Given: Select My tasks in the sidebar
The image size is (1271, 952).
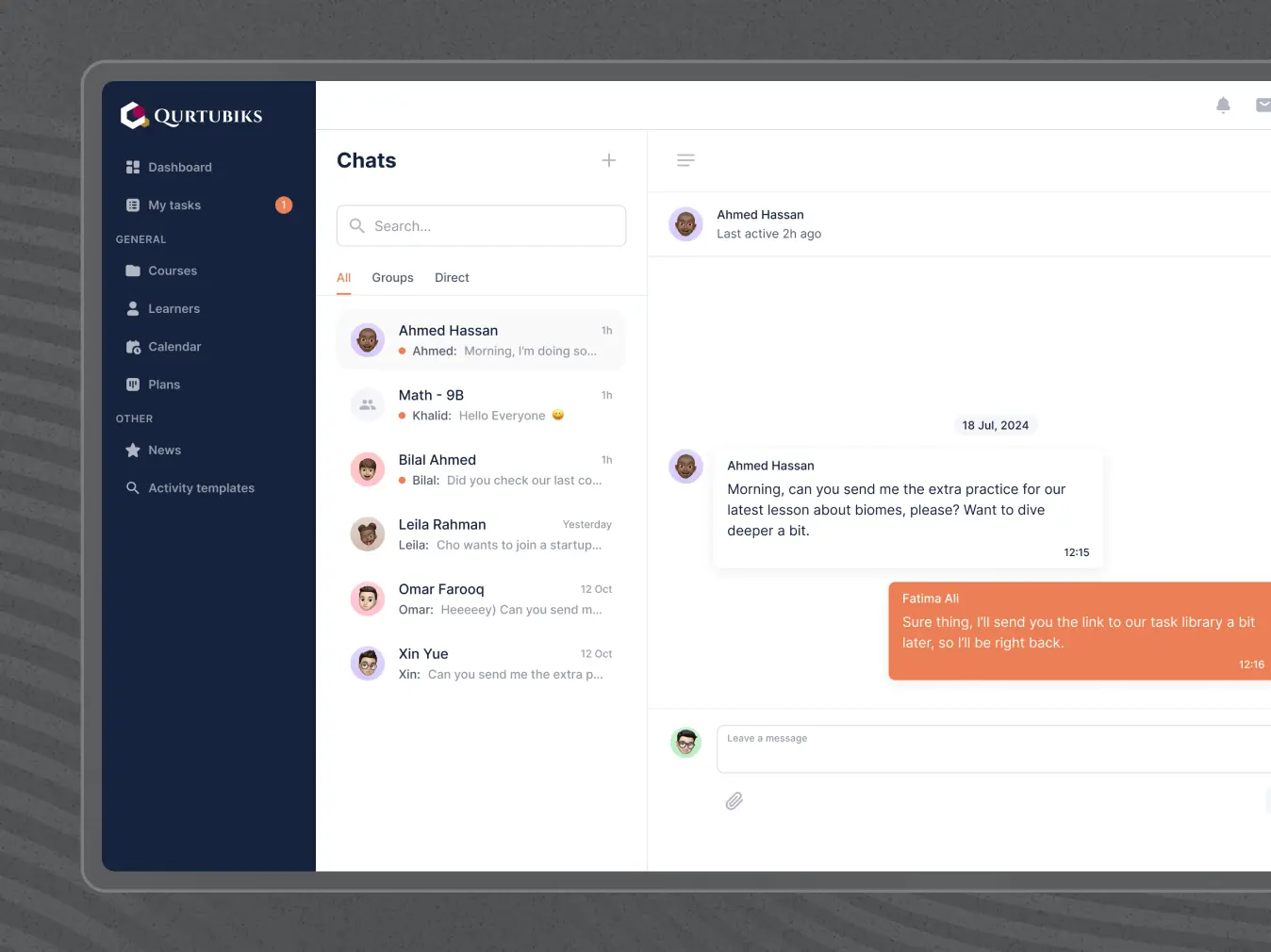Looking at the screenshot, I should (174, 205).
